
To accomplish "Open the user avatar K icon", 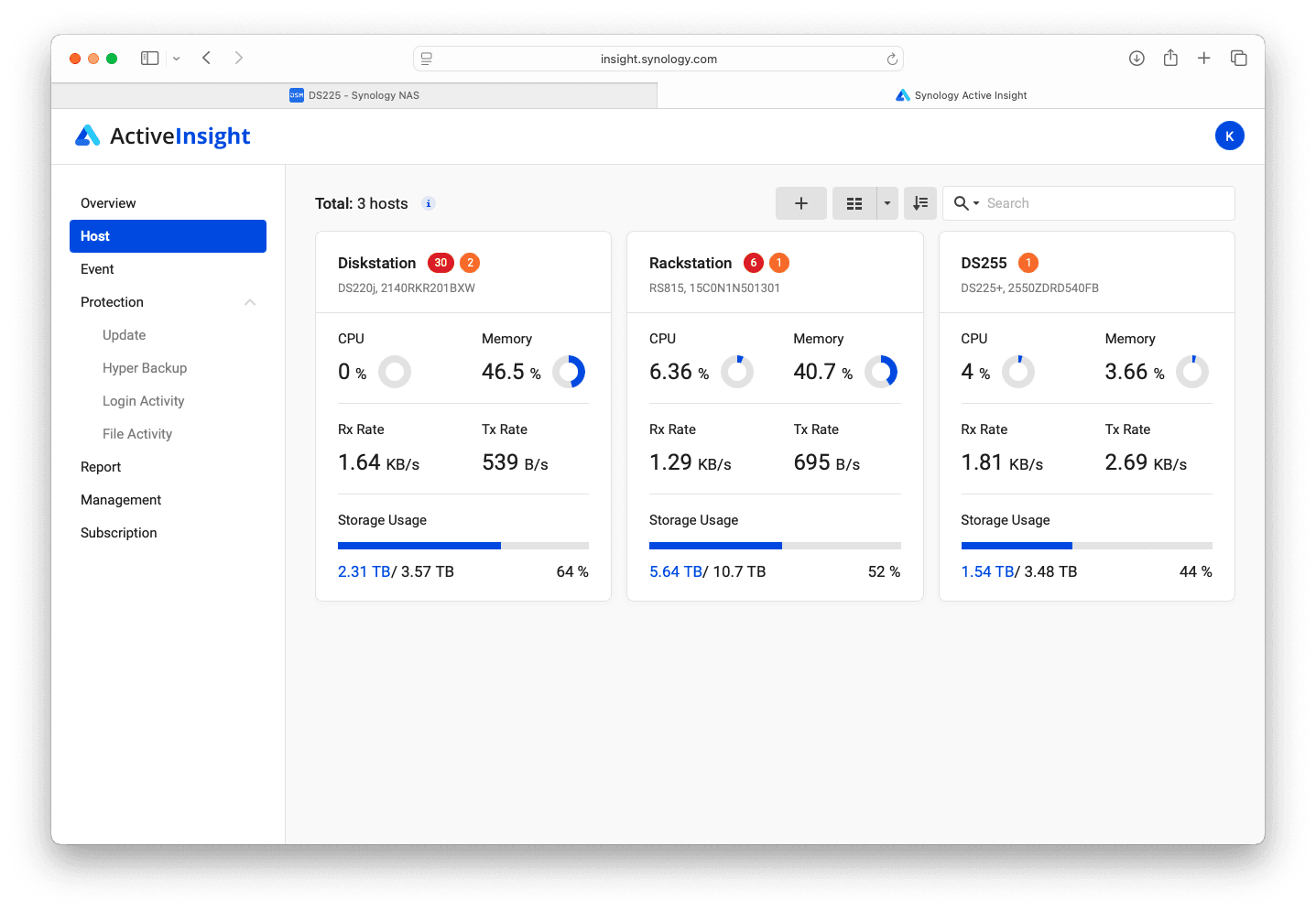I will coord(1229,136).
